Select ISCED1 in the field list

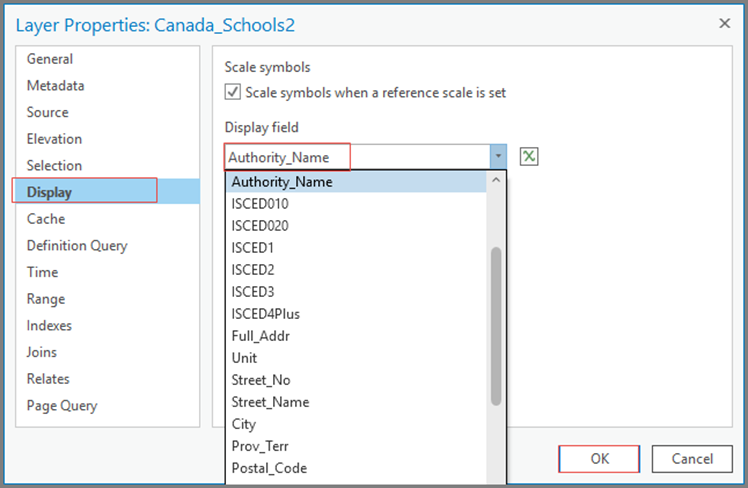click(x=356, y=248)
